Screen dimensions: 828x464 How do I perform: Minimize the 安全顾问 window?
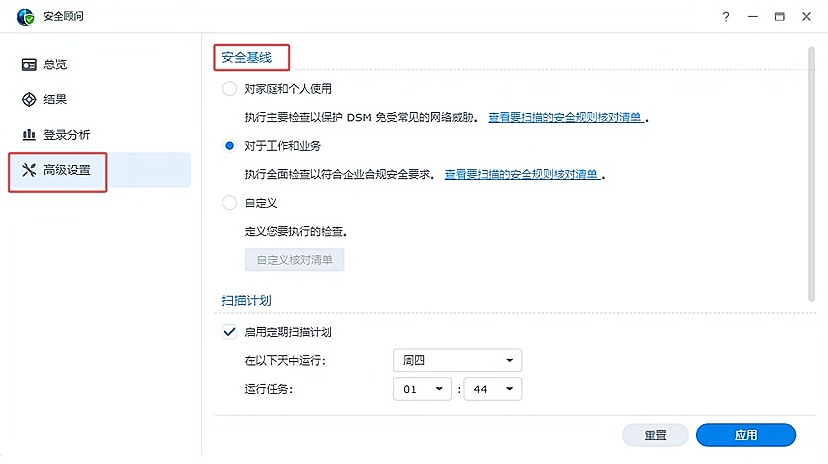[752, 16]
